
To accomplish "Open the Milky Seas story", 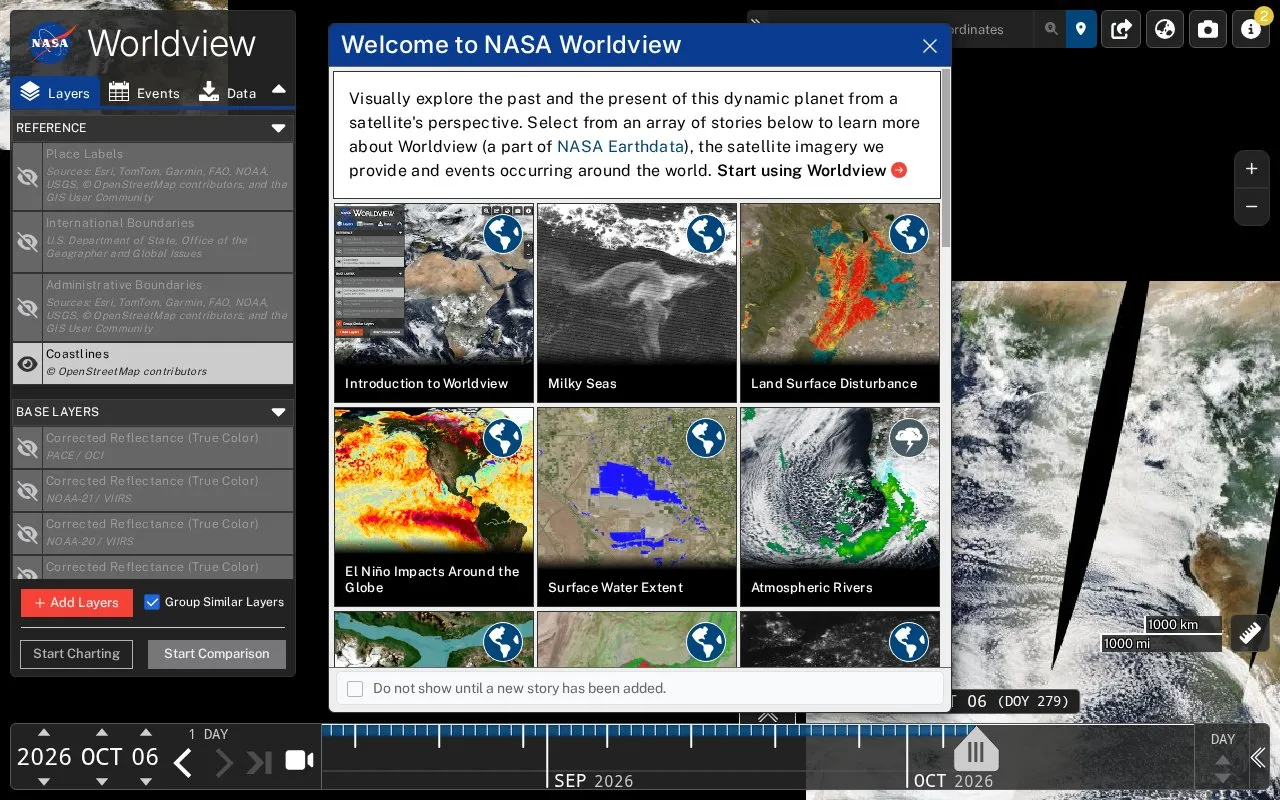I will pyautogui.click(x=637, y=303).
